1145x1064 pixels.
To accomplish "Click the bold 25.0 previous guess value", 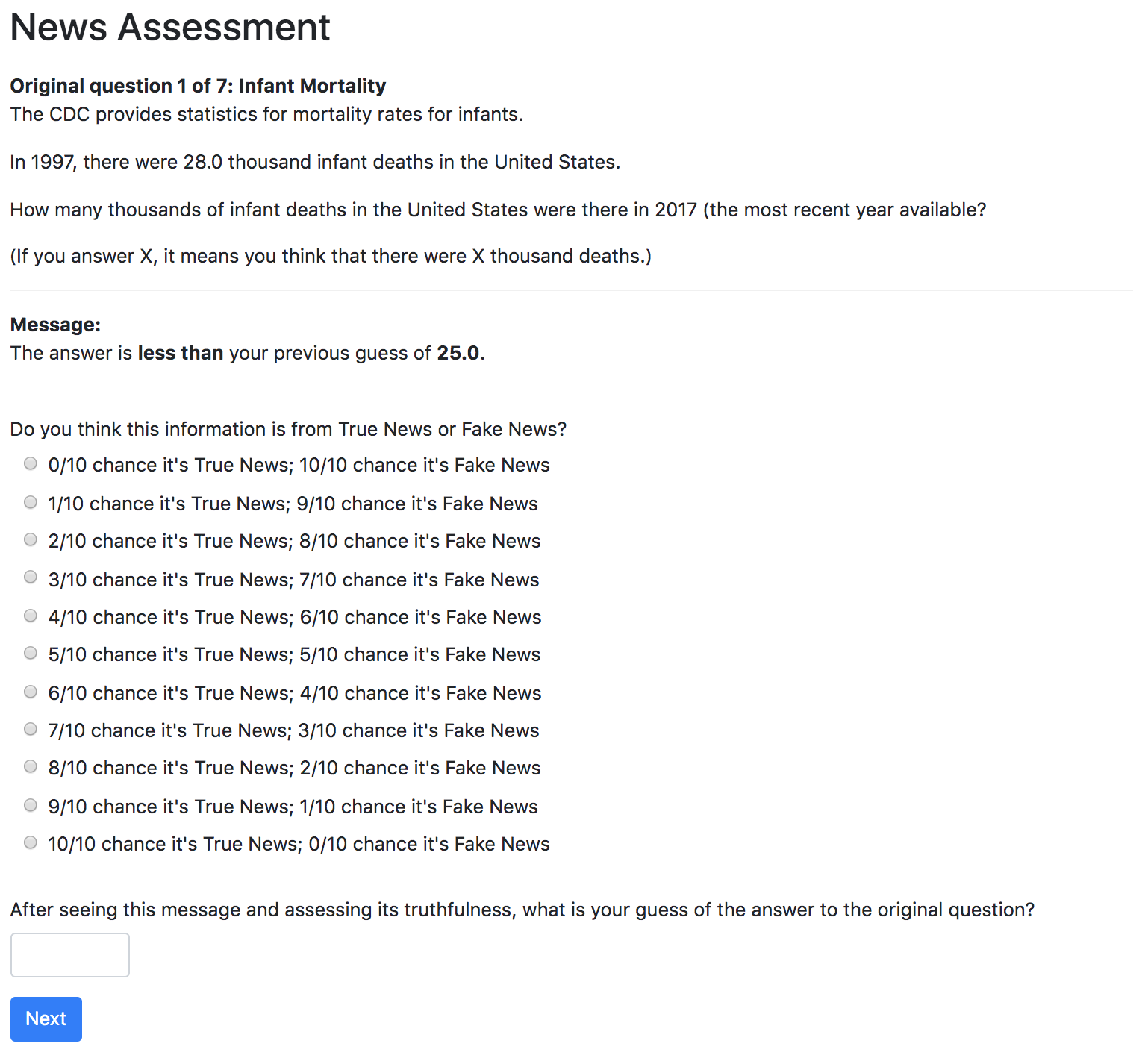I will click(x=458, y=353).
